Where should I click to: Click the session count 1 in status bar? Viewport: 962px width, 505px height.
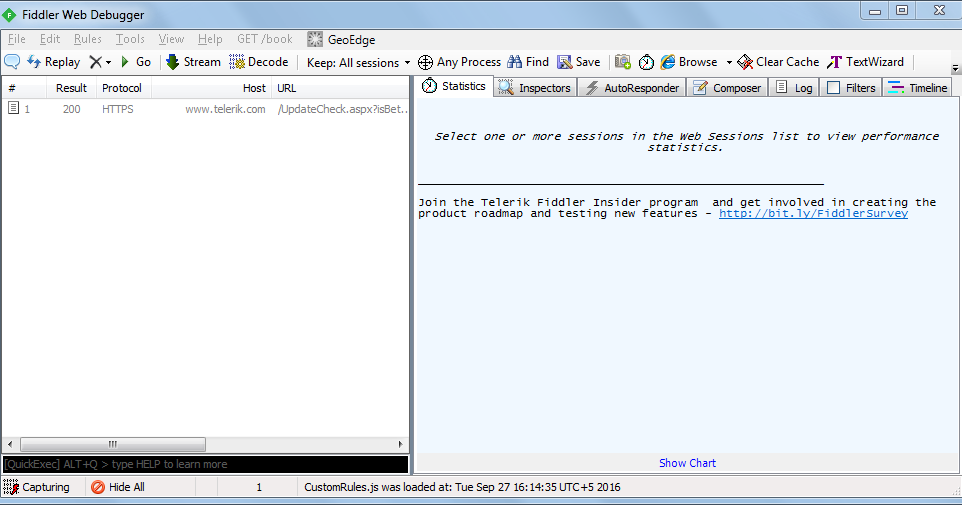point(259,487)
